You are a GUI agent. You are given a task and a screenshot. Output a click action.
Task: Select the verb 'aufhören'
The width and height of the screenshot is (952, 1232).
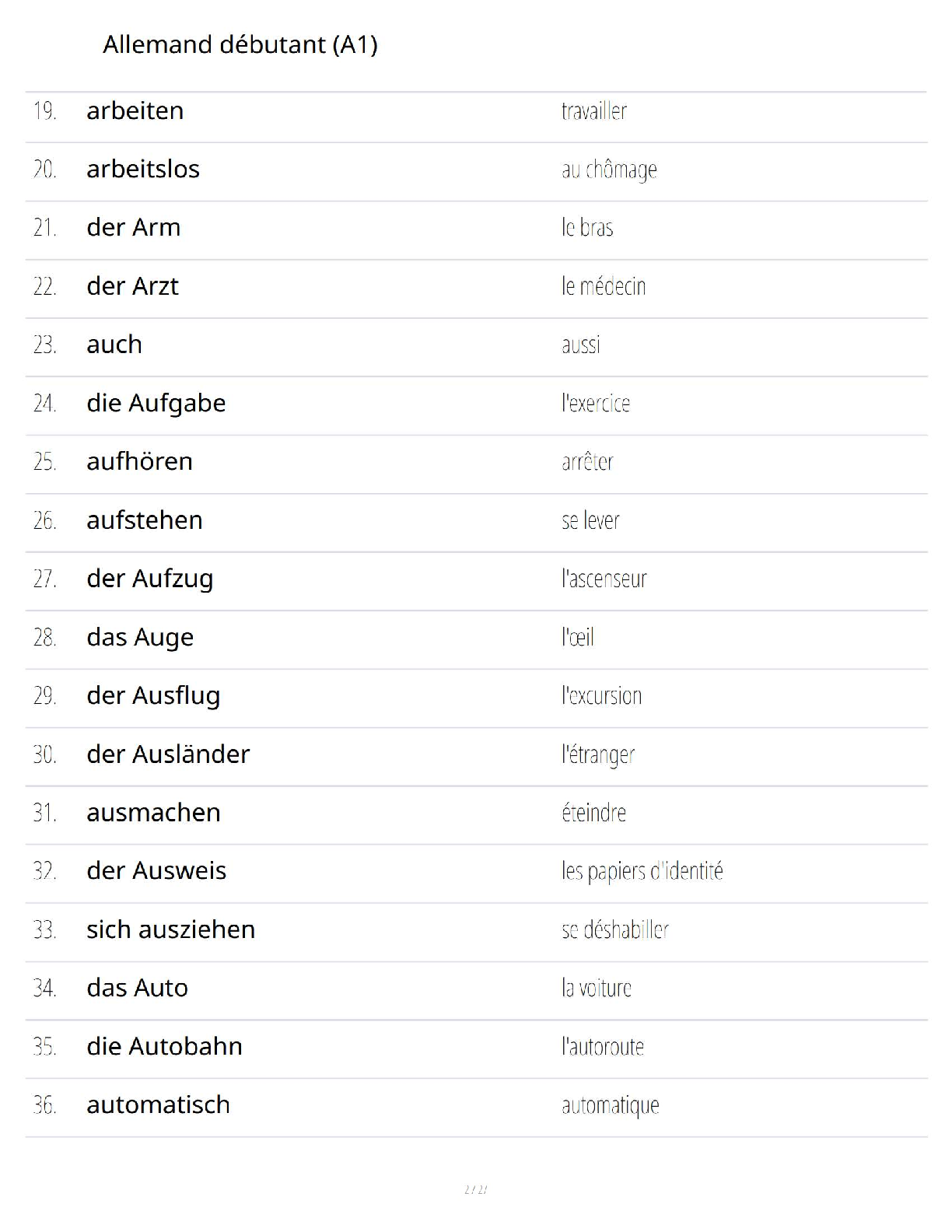coord(139,461)
